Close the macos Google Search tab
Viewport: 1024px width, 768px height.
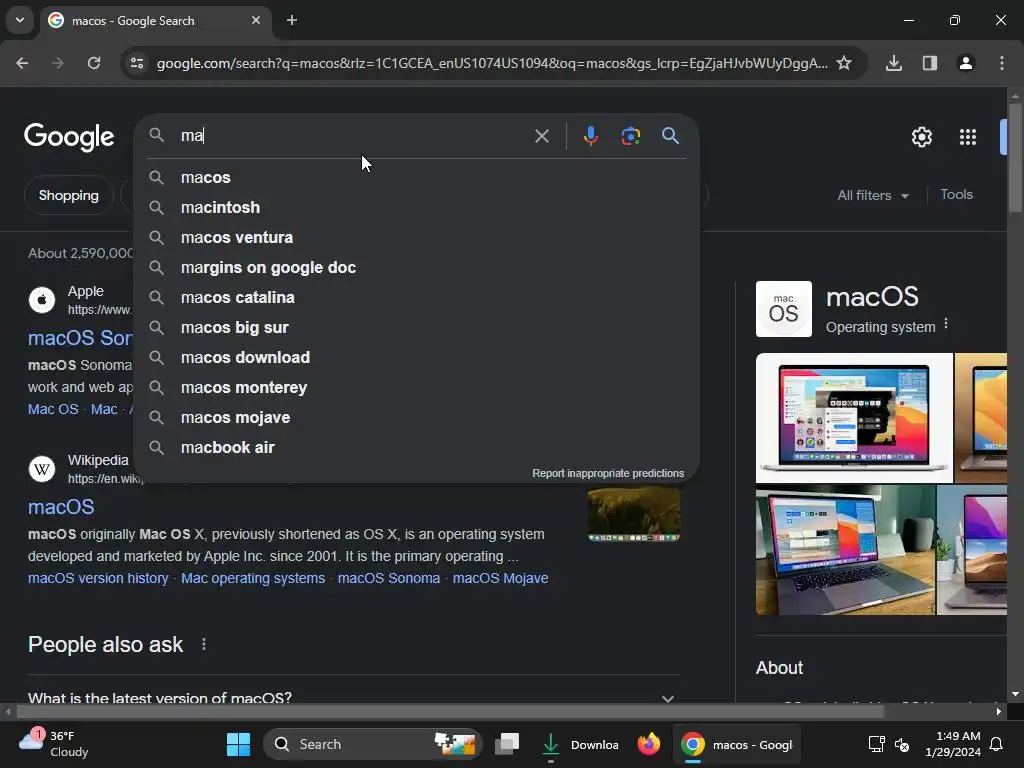pyautogui.click(x=255, y=20)
